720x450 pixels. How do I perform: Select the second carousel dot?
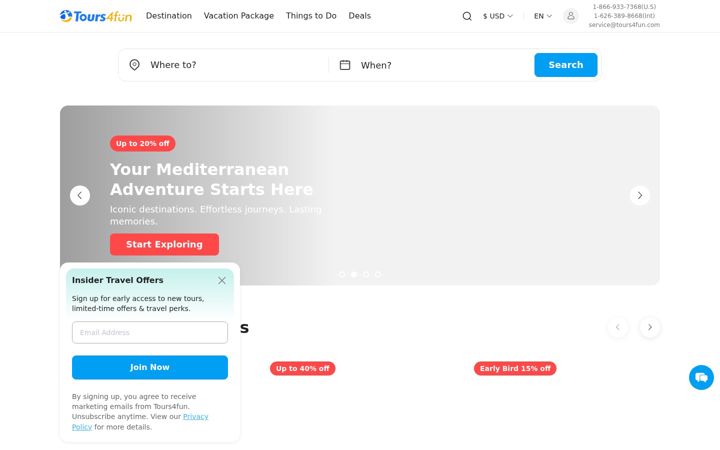(354, 275)
